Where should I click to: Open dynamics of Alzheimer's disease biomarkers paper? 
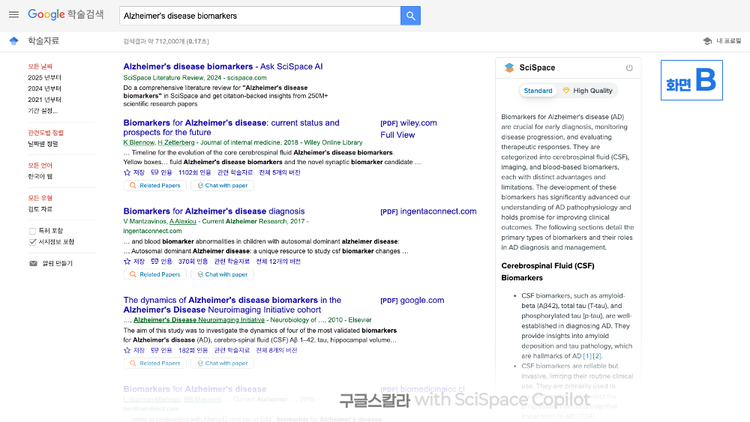[x=232, y=305]
